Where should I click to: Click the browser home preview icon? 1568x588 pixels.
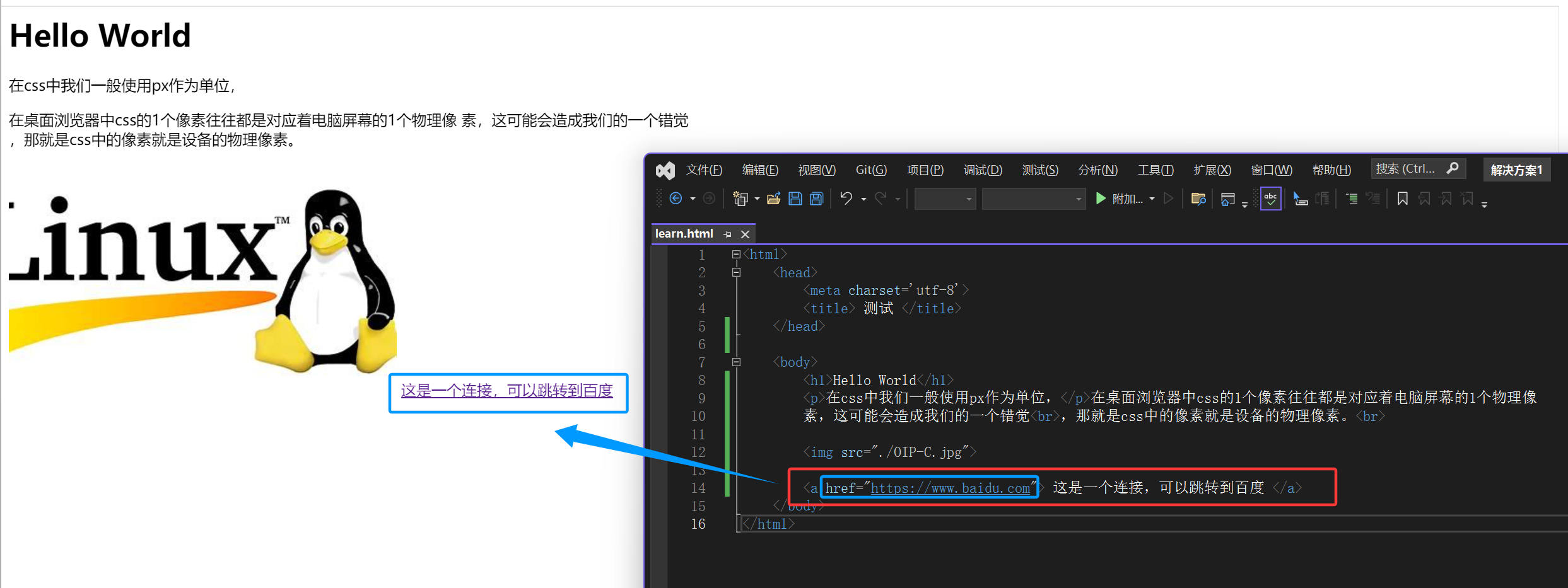tap(1227, 199)
